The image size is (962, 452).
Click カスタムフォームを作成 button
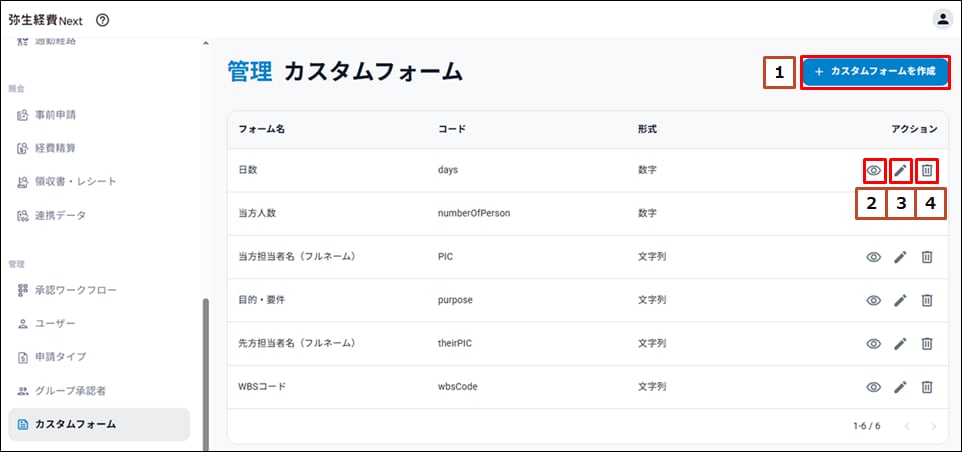point(875,72)
